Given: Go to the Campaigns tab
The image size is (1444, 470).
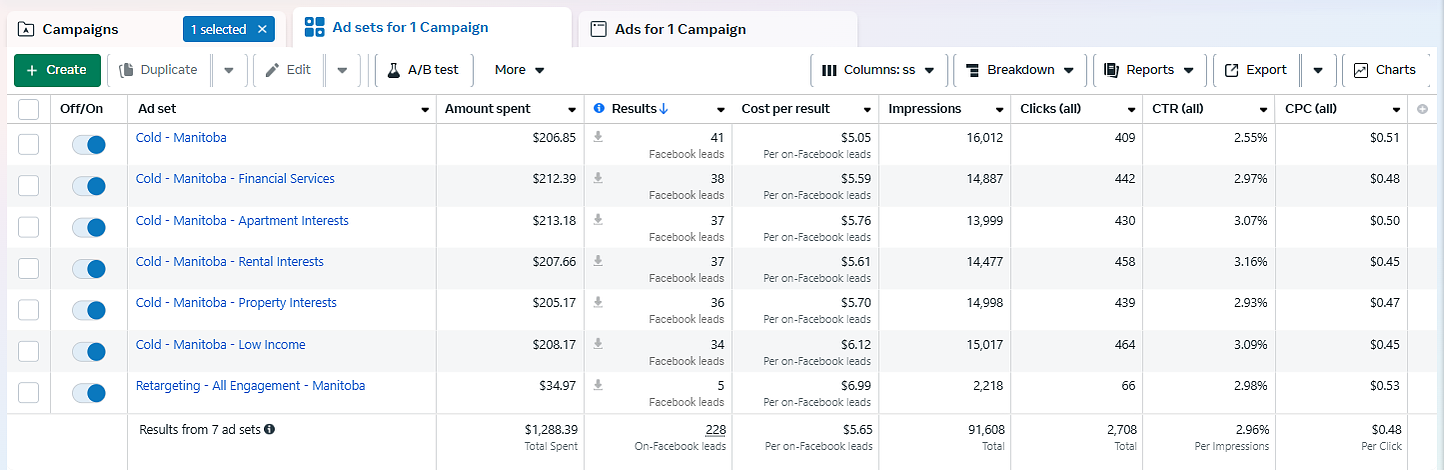Looking at the screenshot, I should (x=80, y=29).
